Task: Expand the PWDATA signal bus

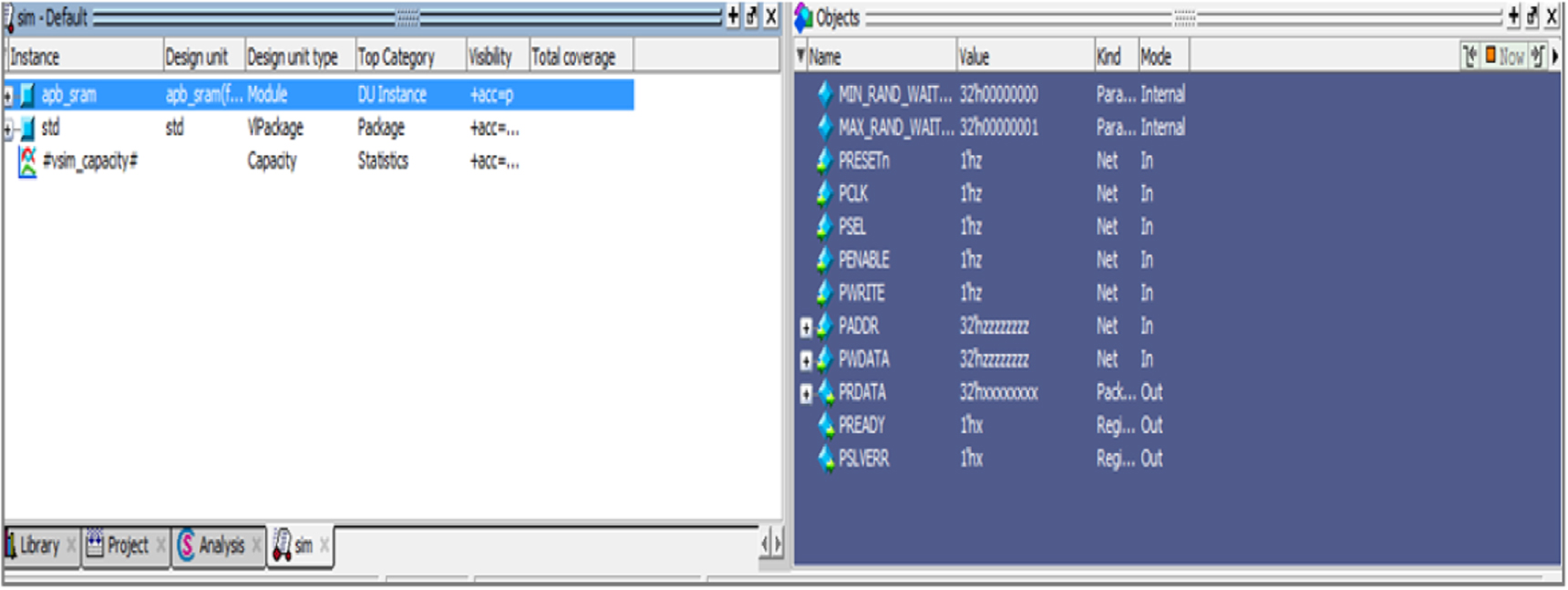Action: 806,360
